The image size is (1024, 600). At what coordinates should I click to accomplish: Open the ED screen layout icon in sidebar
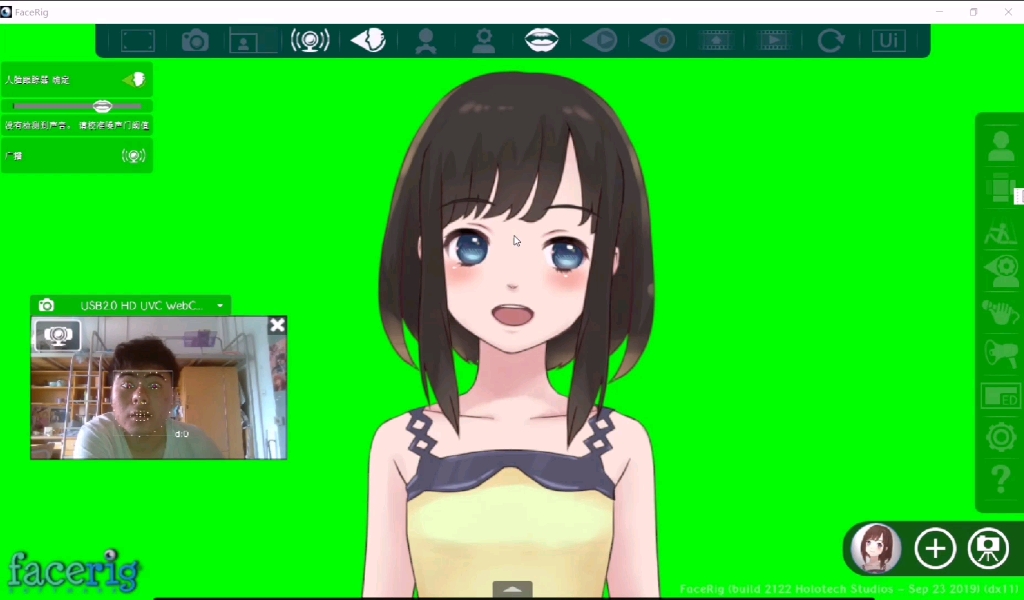pos(1000,396)
